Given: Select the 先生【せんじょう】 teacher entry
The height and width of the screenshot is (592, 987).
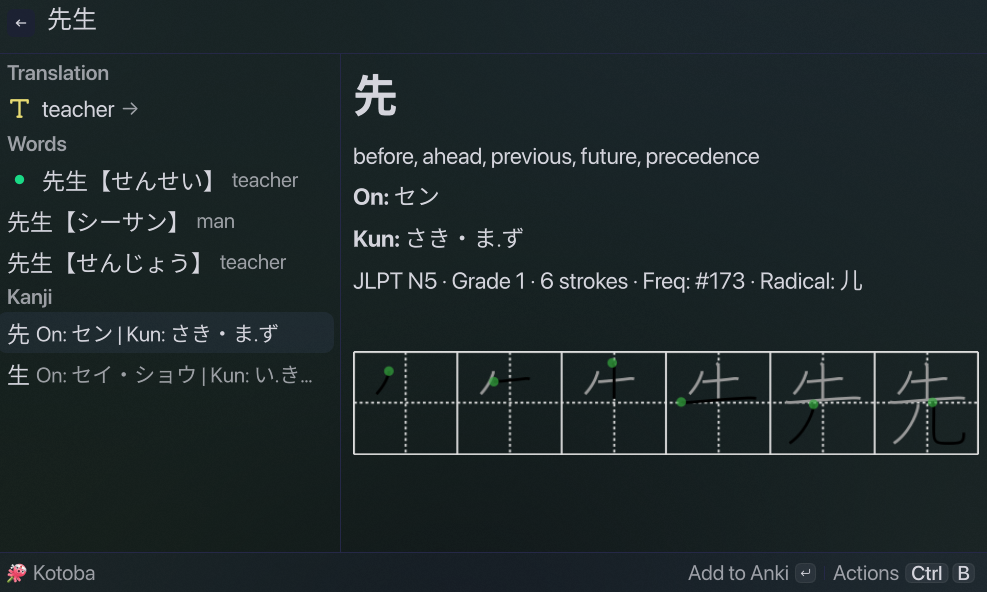Looking at the screenshot, I should tap(167, 263).
